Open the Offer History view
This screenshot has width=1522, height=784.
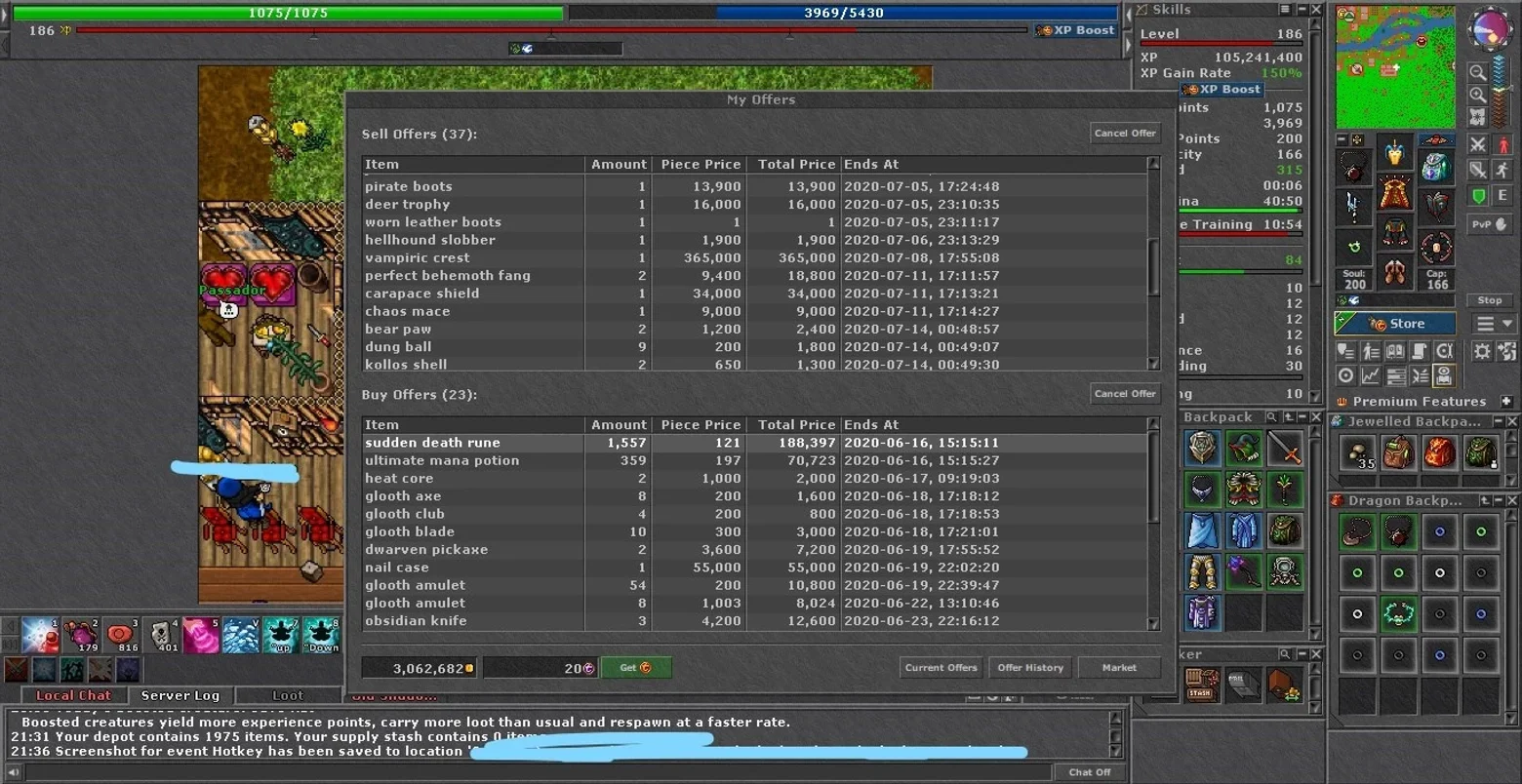tap(1030, 668)
